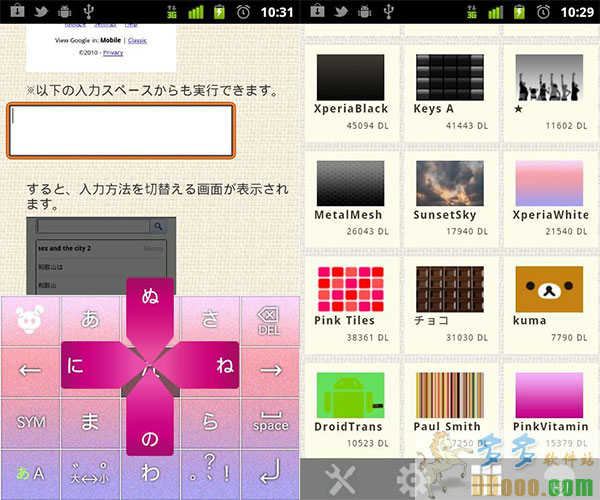Tap Android debug icon in left status bar
The image size is (600, 500).
point(65,11)
